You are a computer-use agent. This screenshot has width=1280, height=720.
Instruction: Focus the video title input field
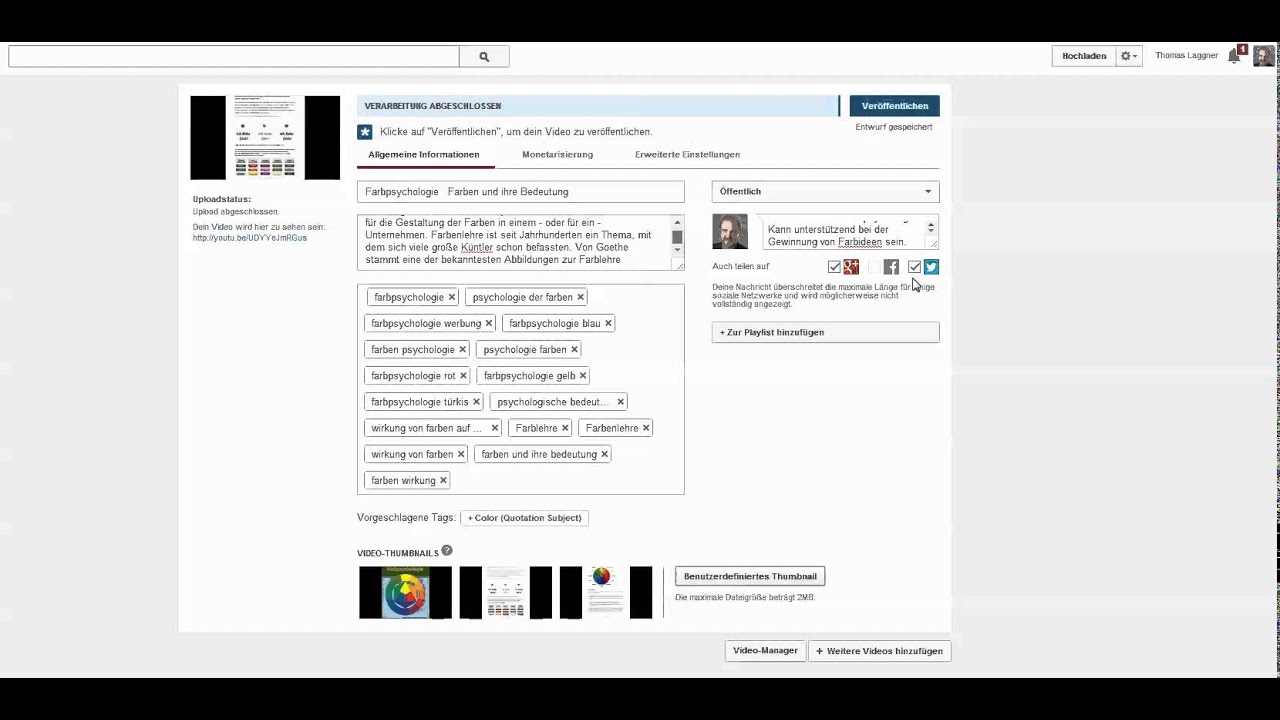(x=521, y=191)
